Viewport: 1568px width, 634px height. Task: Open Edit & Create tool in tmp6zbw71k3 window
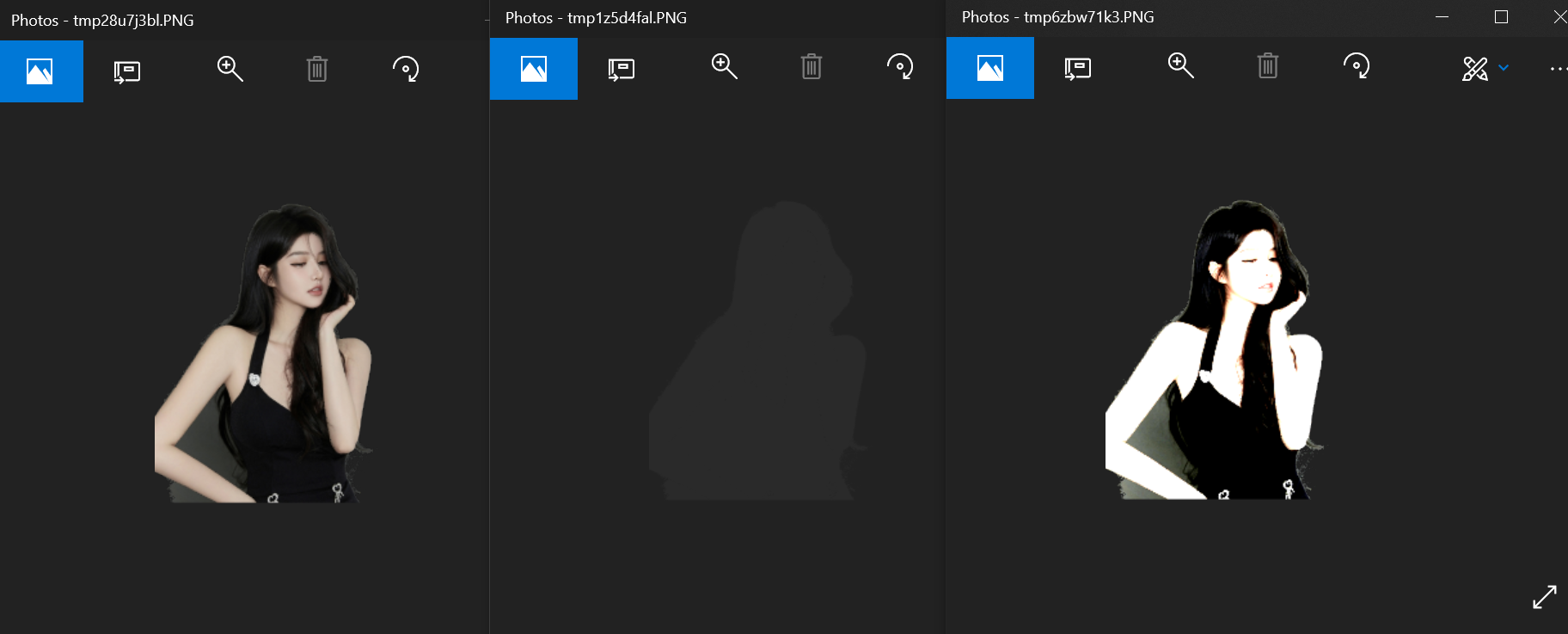click(x=1475, y=68)
